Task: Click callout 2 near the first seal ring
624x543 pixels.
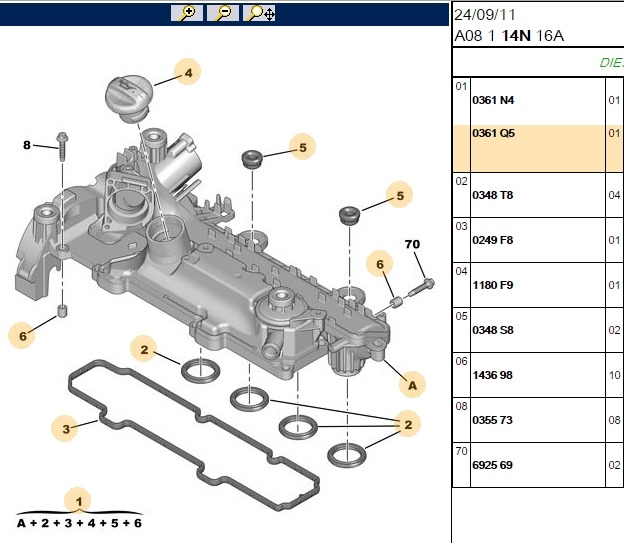Action: pyautogui.click(x=144, y=349)
